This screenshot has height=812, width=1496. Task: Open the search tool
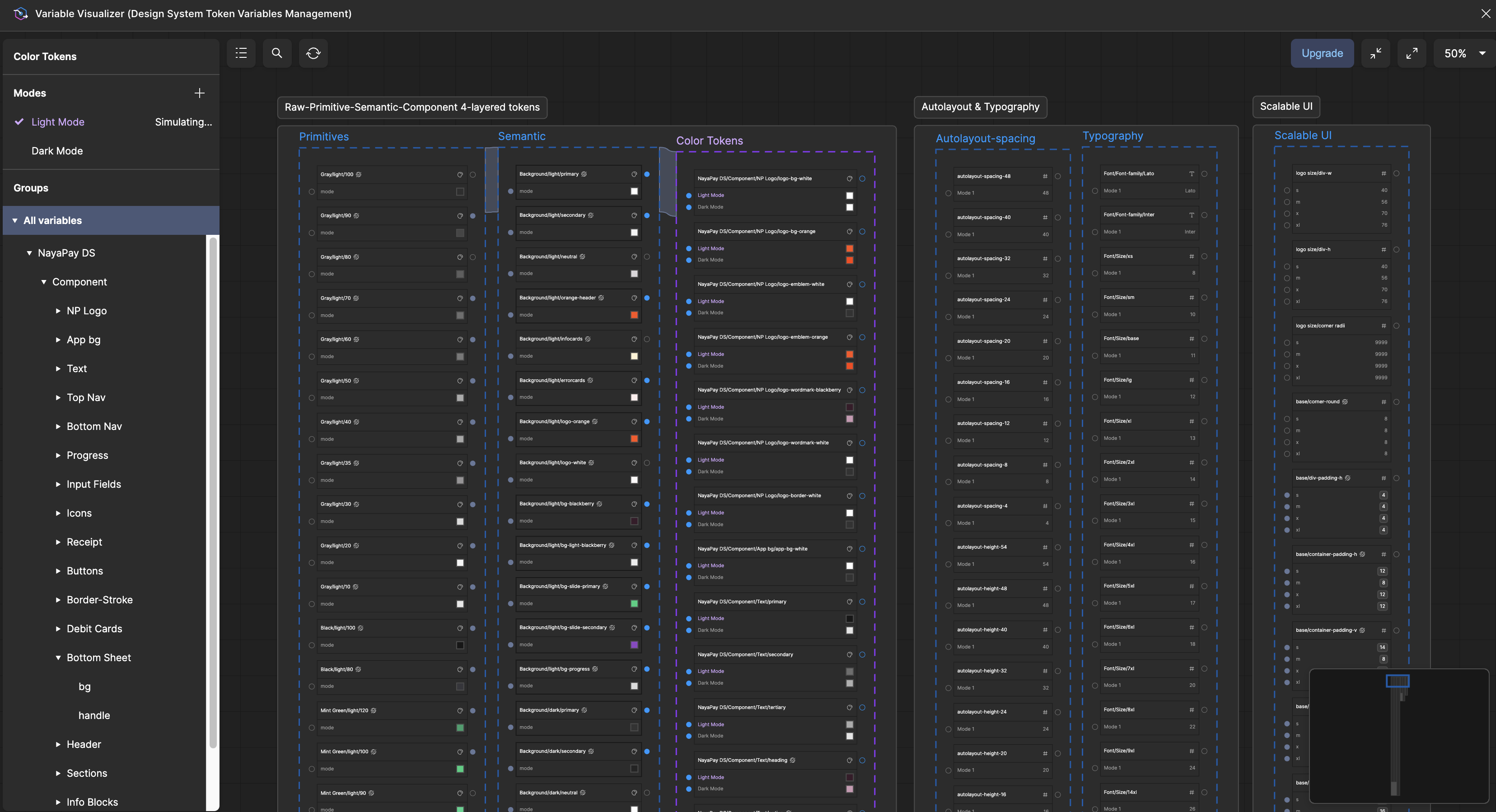pyautogui.click(x=277, y=53)
